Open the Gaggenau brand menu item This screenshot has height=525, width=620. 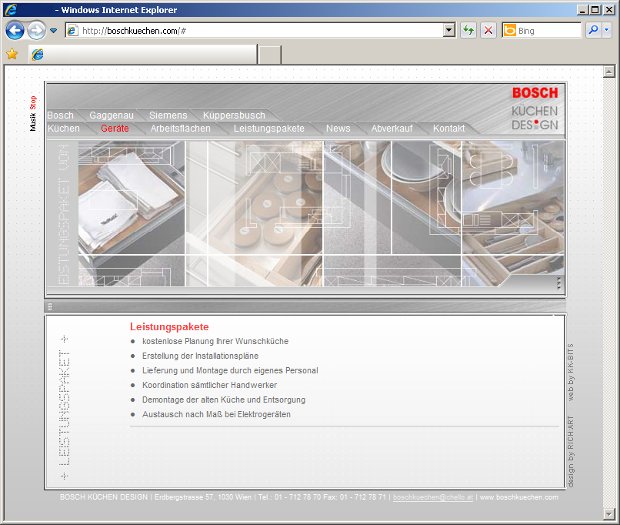[x=111, y=115]
